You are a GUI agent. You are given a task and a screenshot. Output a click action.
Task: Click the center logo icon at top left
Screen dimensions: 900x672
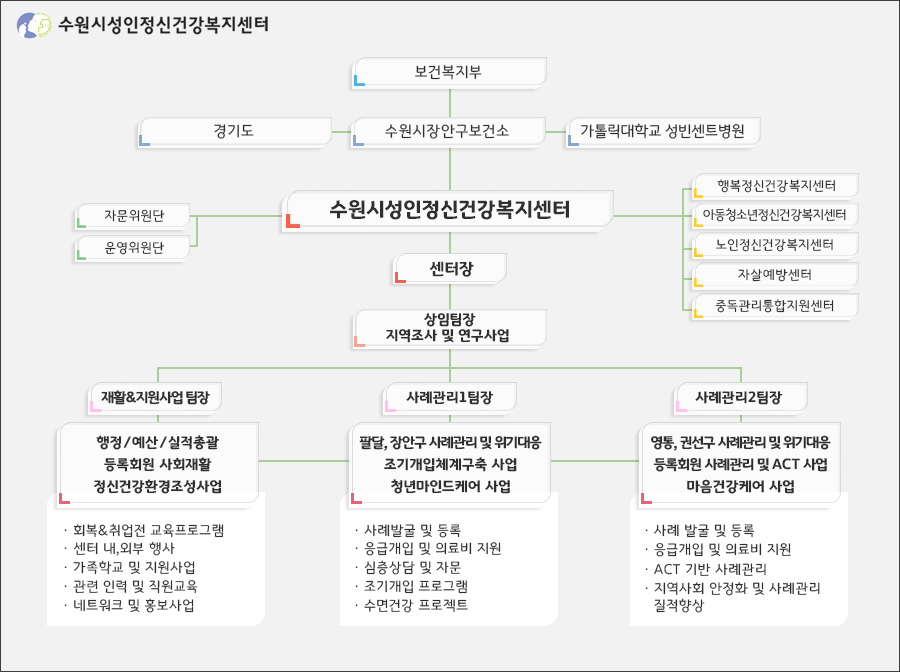click(x=34, y=25)
